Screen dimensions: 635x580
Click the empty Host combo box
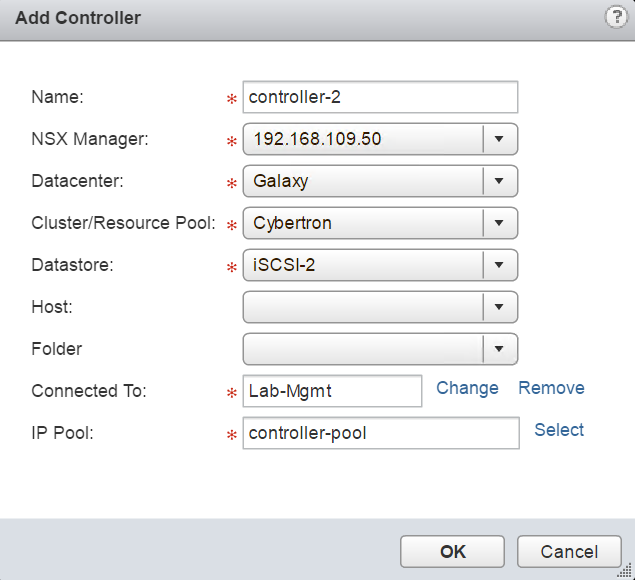coord(363,307)
